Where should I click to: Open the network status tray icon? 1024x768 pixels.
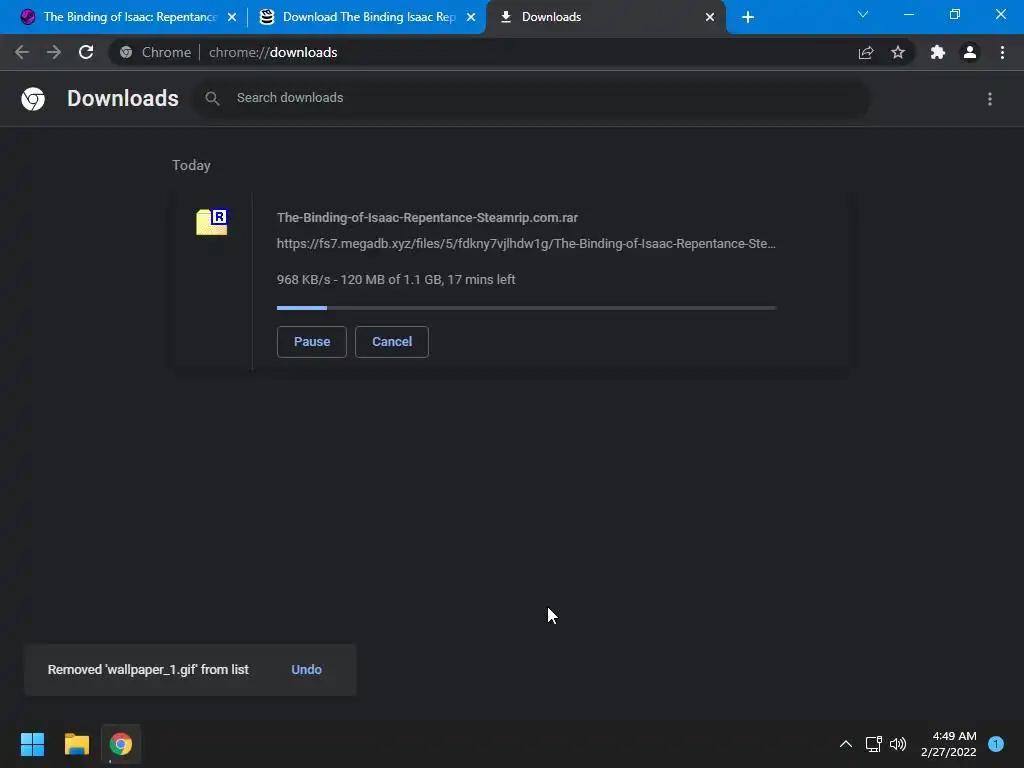pos(873,744)
